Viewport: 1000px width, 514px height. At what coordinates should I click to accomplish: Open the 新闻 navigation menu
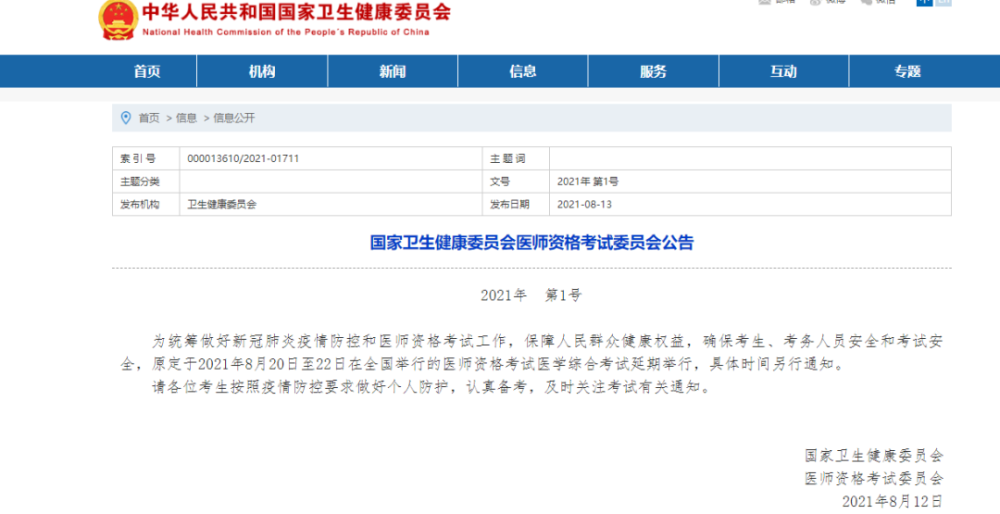[x=393, y=71]
